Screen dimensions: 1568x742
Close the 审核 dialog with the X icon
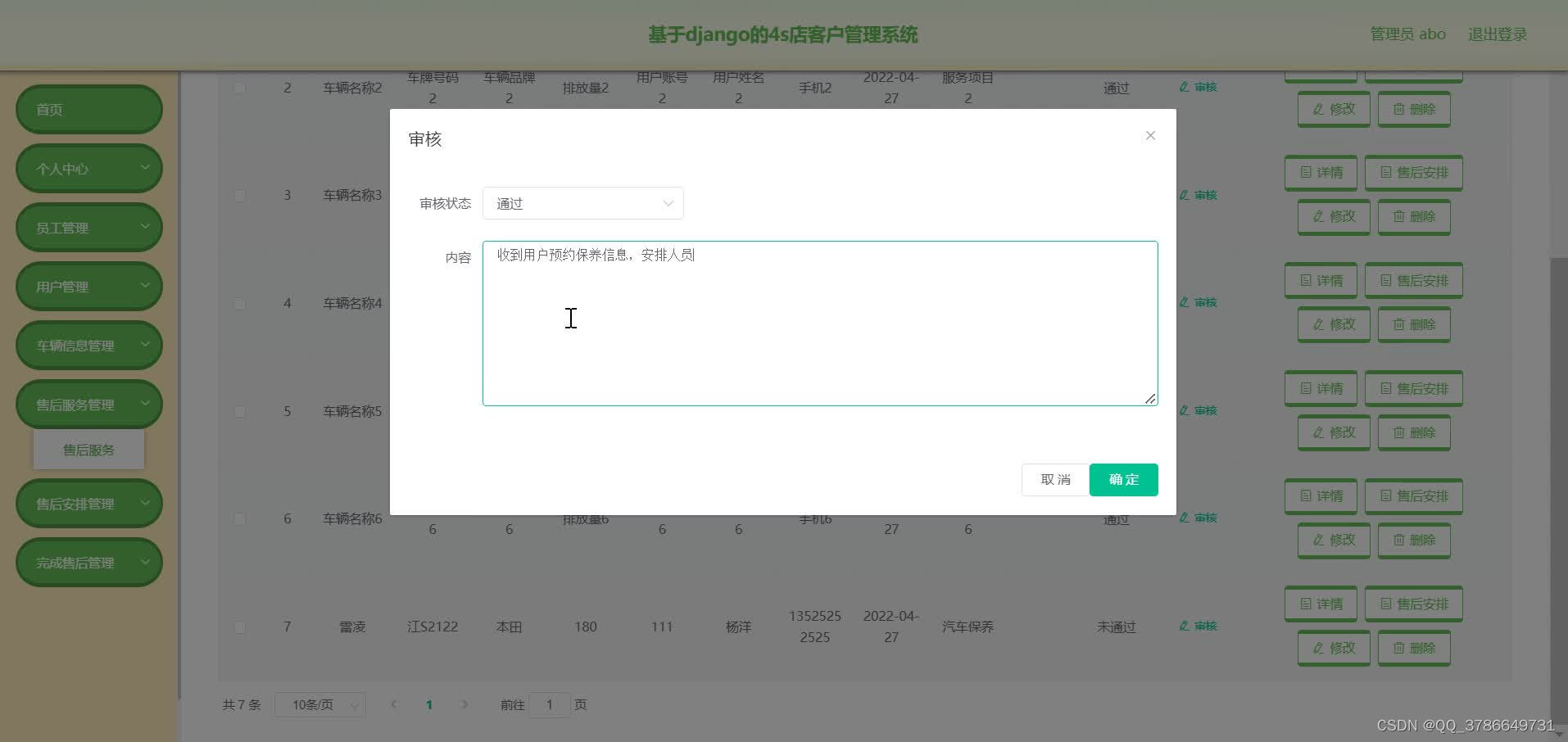1150,135
